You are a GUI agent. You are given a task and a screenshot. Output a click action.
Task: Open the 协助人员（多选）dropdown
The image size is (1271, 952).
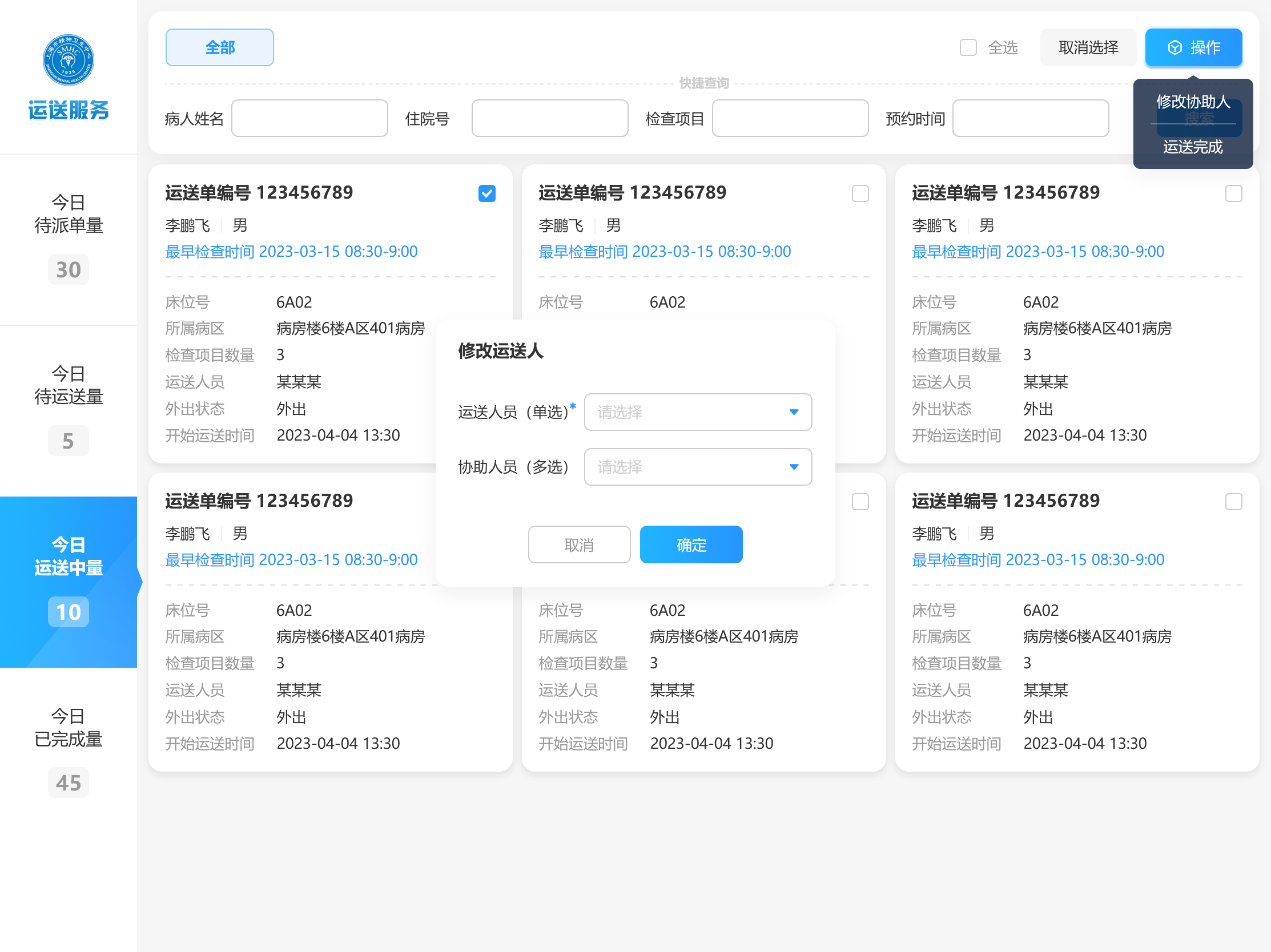coord(698,467)
